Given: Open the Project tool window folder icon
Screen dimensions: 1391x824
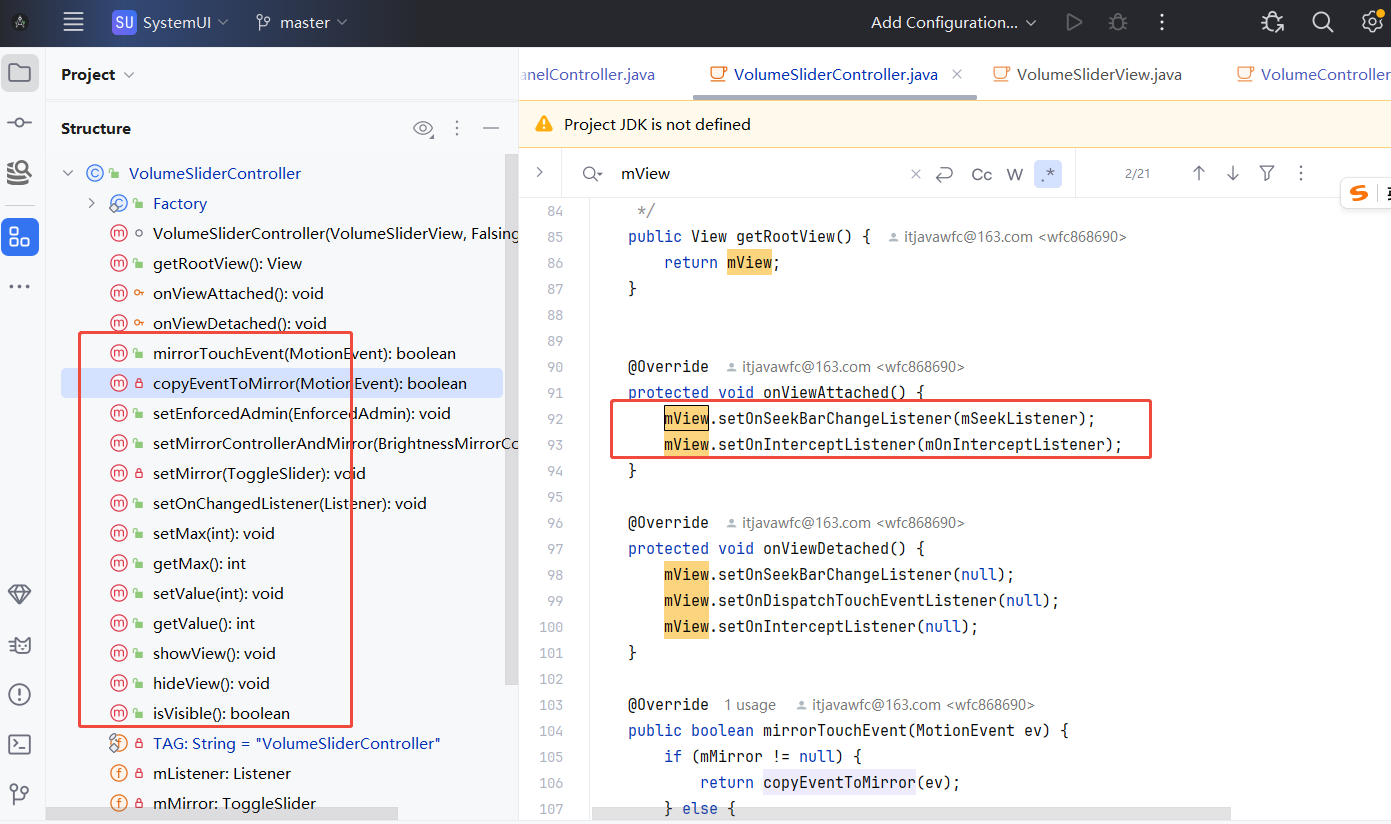Looking at the screenshot, I should (20, 73).
